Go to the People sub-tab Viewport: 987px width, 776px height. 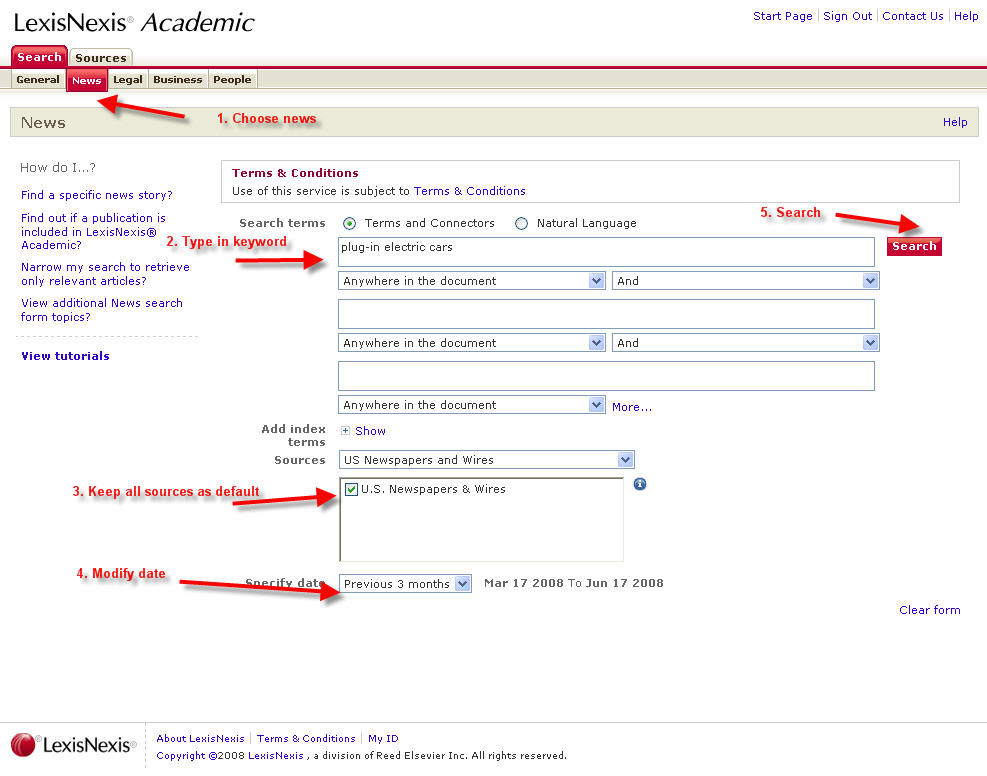[x=232, y=80]
